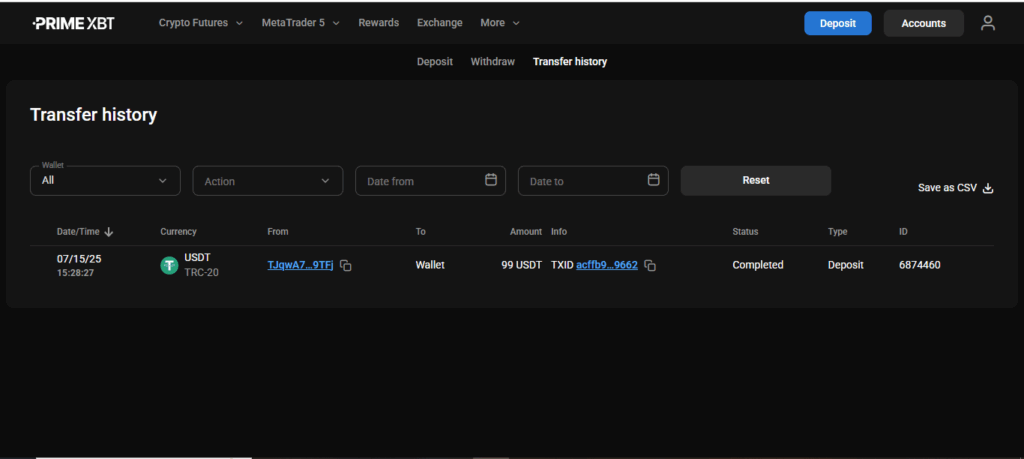Viewport: 1024px width, 459px height.
Task: Click the Save as CSV download icon
Action: [988, 188]
